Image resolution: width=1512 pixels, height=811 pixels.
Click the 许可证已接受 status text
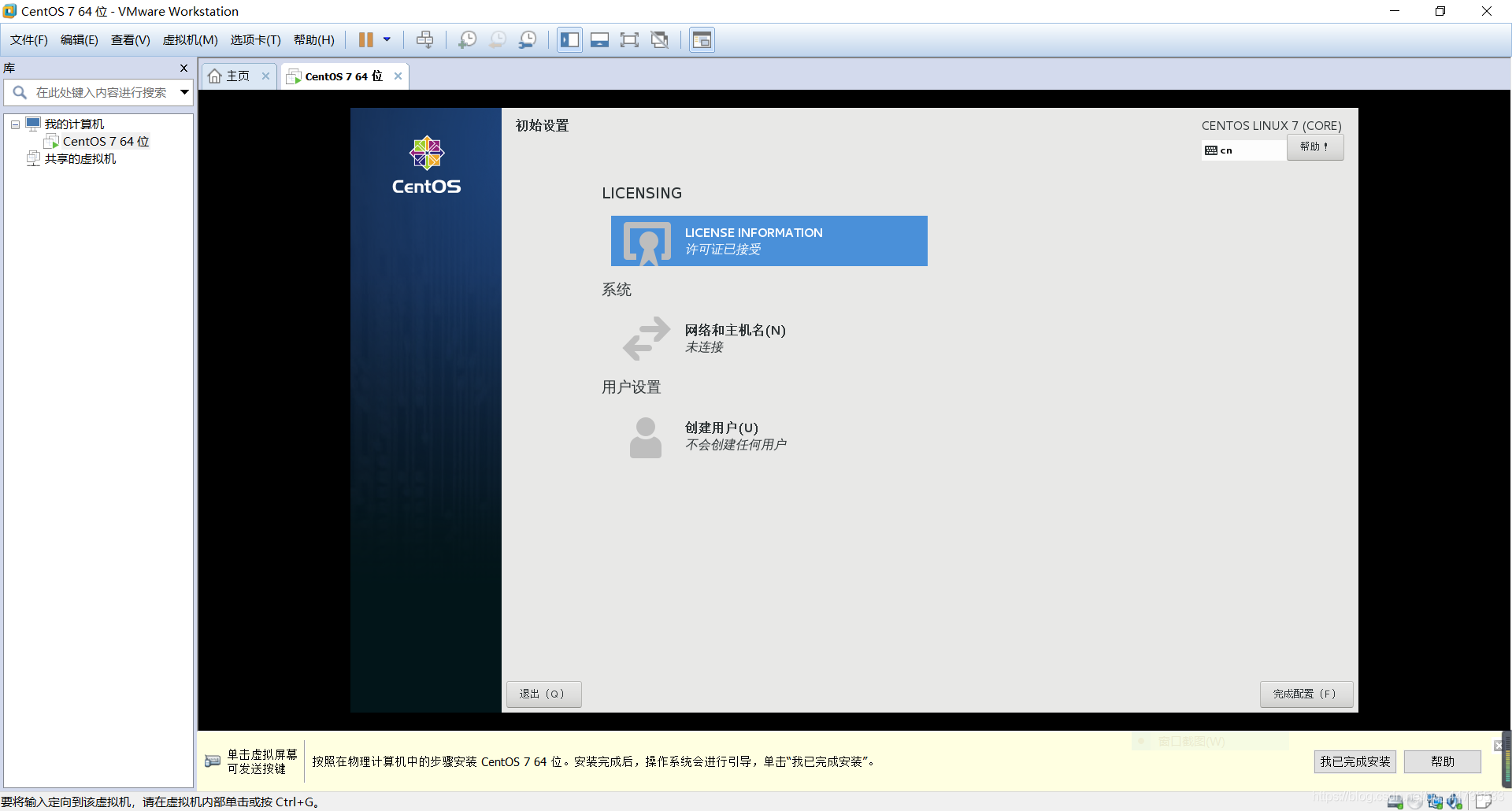click(723, 250)
